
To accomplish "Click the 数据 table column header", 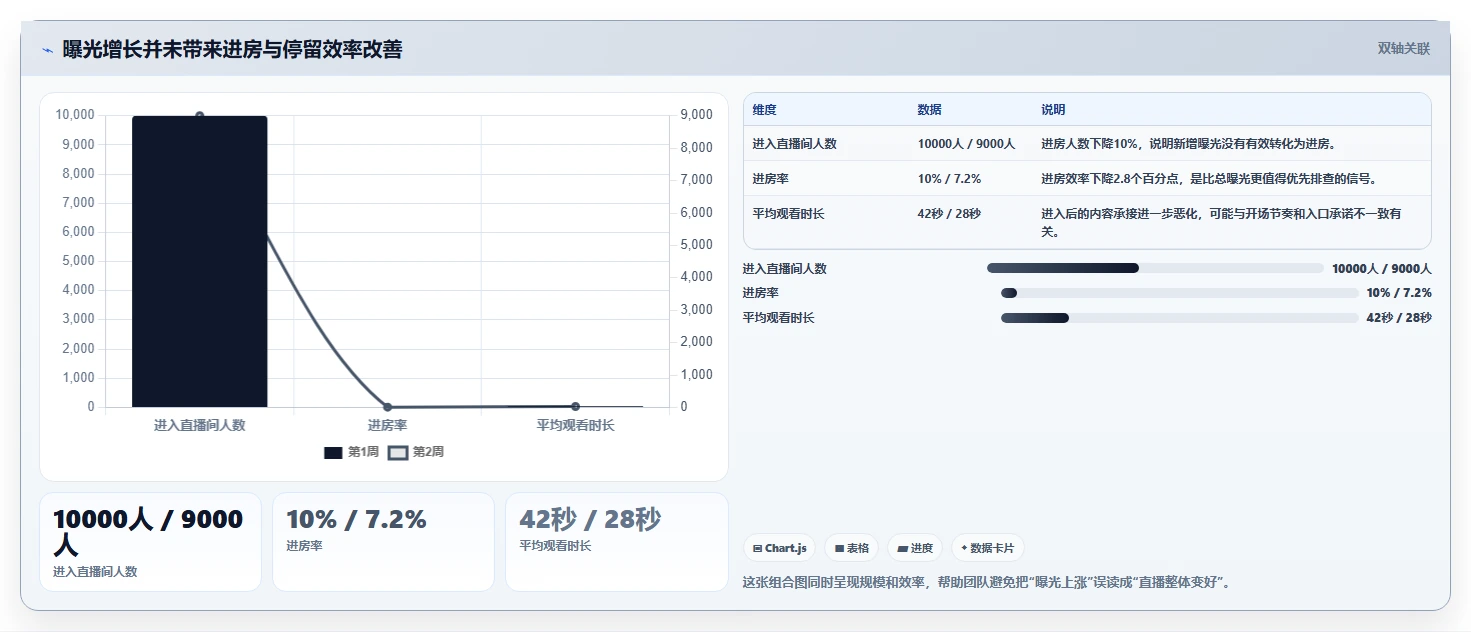I will click(x=929, y=110).
